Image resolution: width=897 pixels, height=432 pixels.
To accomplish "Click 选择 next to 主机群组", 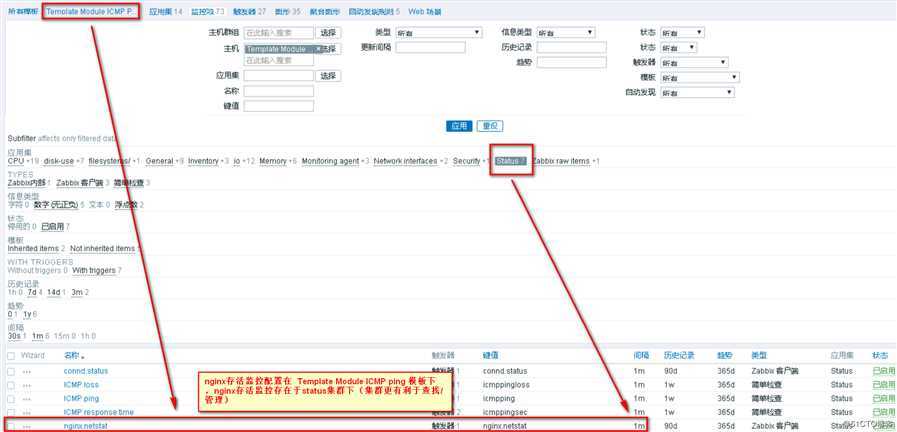I will pos(328,33).
